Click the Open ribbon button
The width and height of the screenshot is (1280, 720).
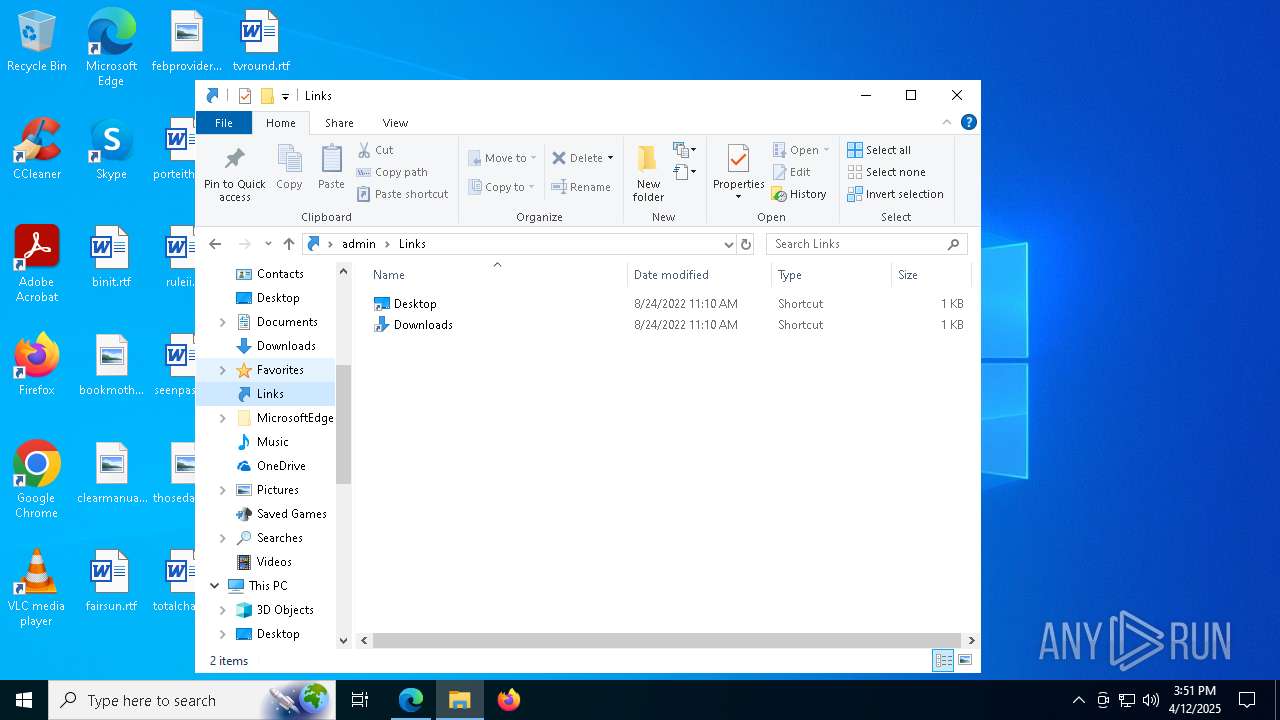pyautogui.click(x=801, y=150)
